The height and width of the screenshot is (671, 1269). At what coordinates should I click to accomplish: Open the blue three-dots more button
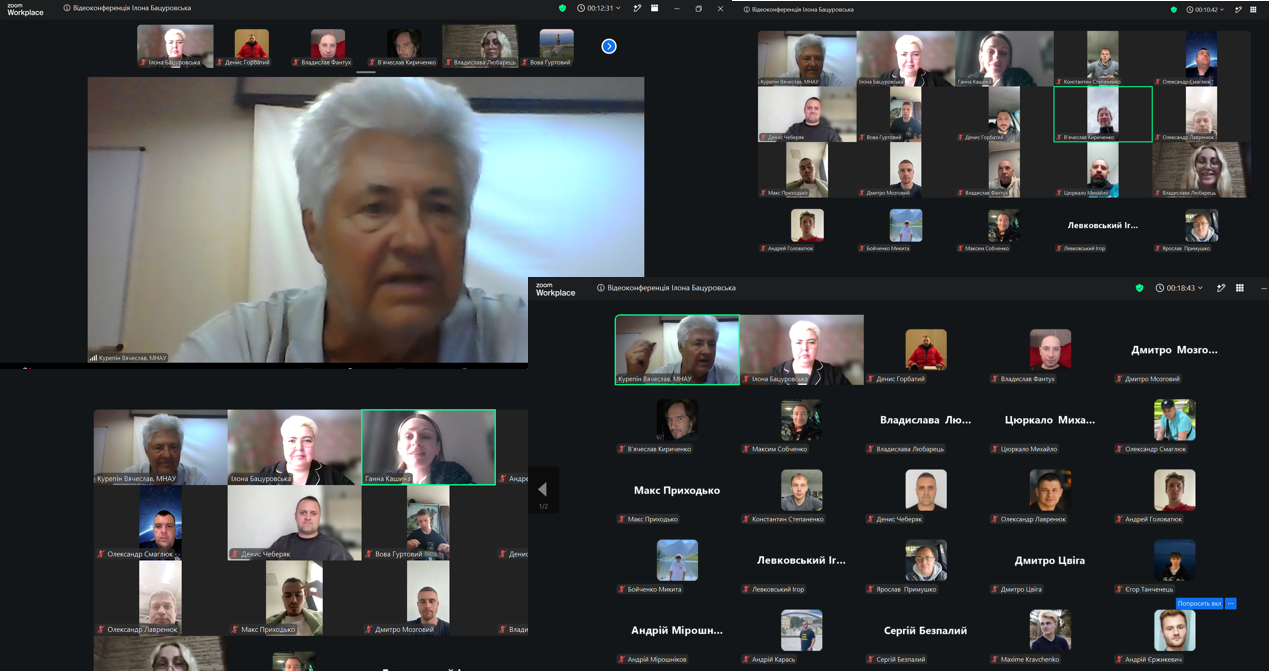[x=1231, y=603]
